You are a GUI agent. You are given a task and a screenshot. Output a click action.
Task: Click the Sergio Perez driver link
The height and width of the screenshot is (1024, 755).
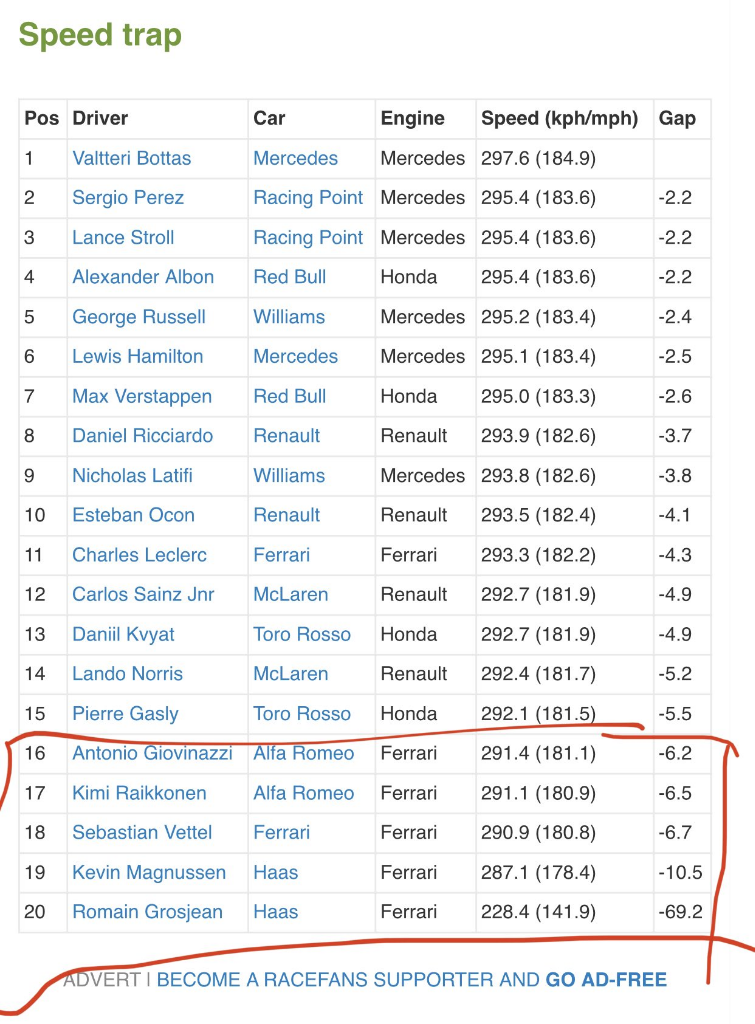tap(128, 198)
